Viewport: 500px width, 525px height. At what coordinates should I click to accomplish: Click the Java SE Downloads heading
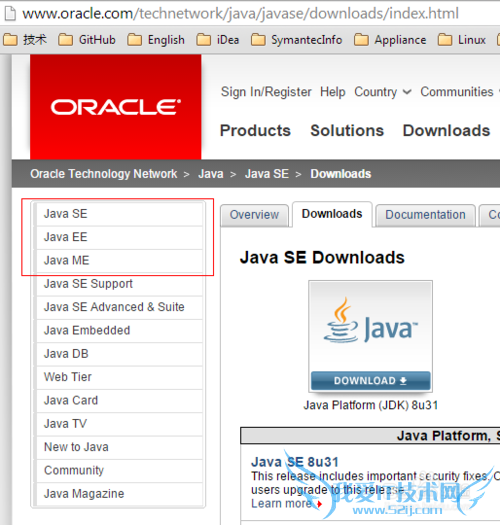(322, 258)
